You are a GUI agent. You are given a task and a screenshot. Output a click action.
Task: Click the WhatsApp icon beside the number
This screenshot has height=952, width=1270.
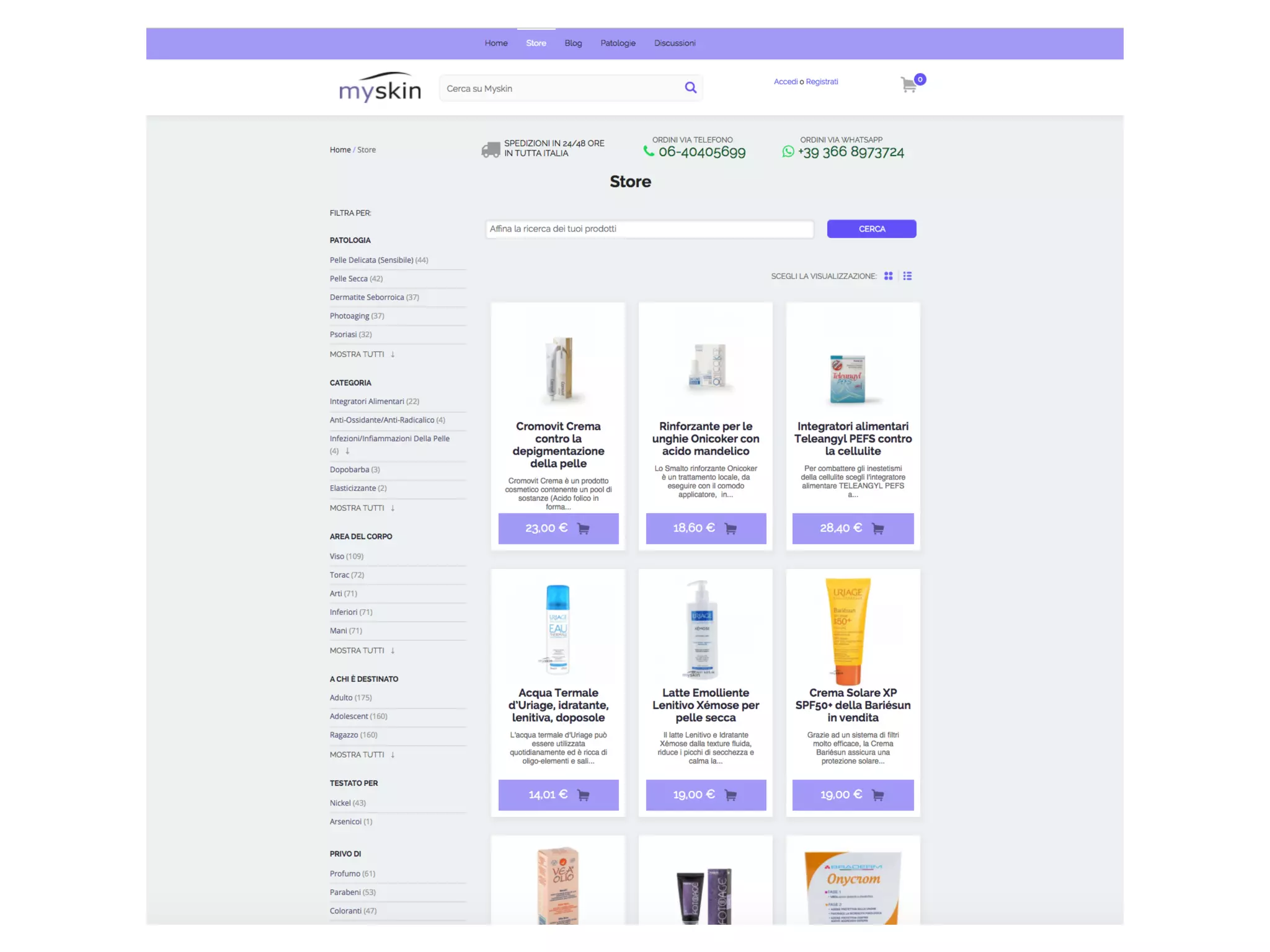click(788, 152)
